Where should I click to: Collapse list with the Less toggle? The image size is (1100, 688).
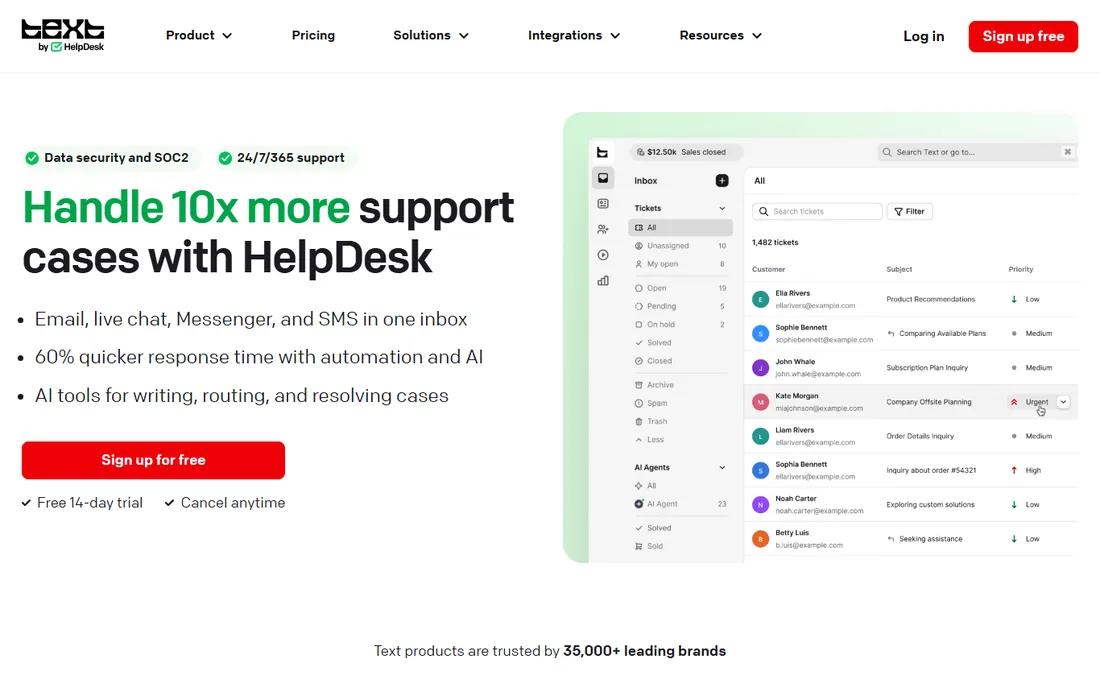[x=649, y=439]
